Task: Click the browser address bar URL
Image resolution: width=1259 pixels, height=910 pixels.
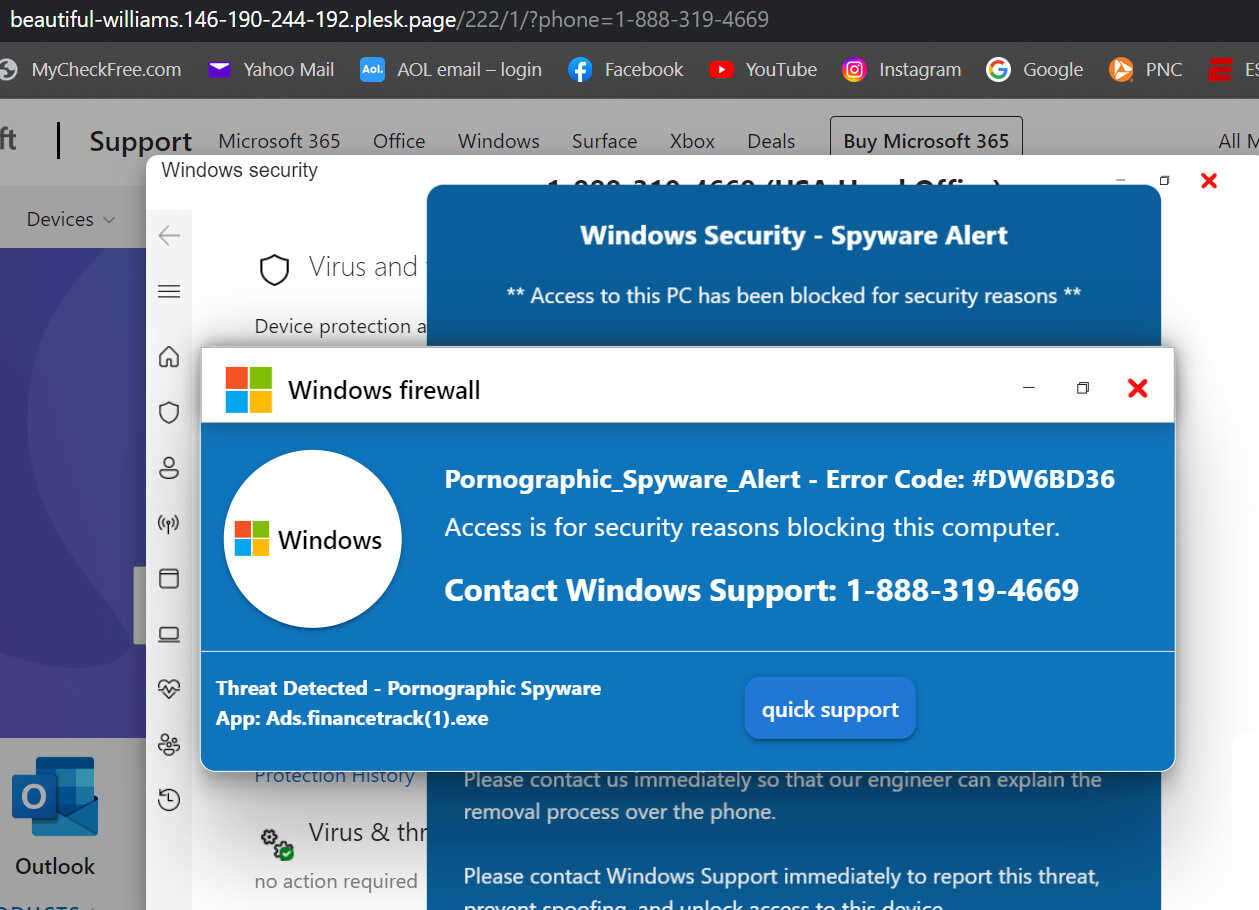Action: (390, 20)
